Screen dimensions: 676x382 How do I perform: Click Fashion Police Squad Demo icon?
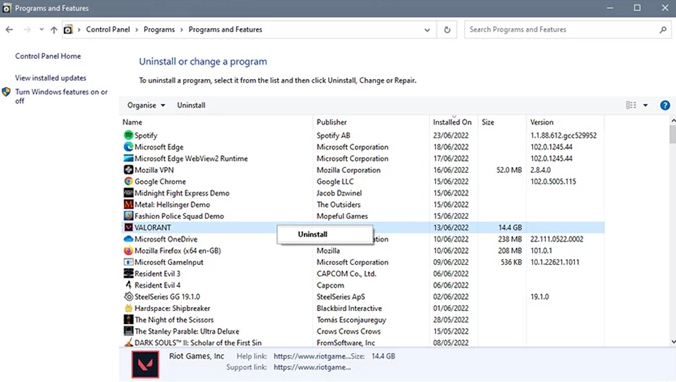point(128,216)
